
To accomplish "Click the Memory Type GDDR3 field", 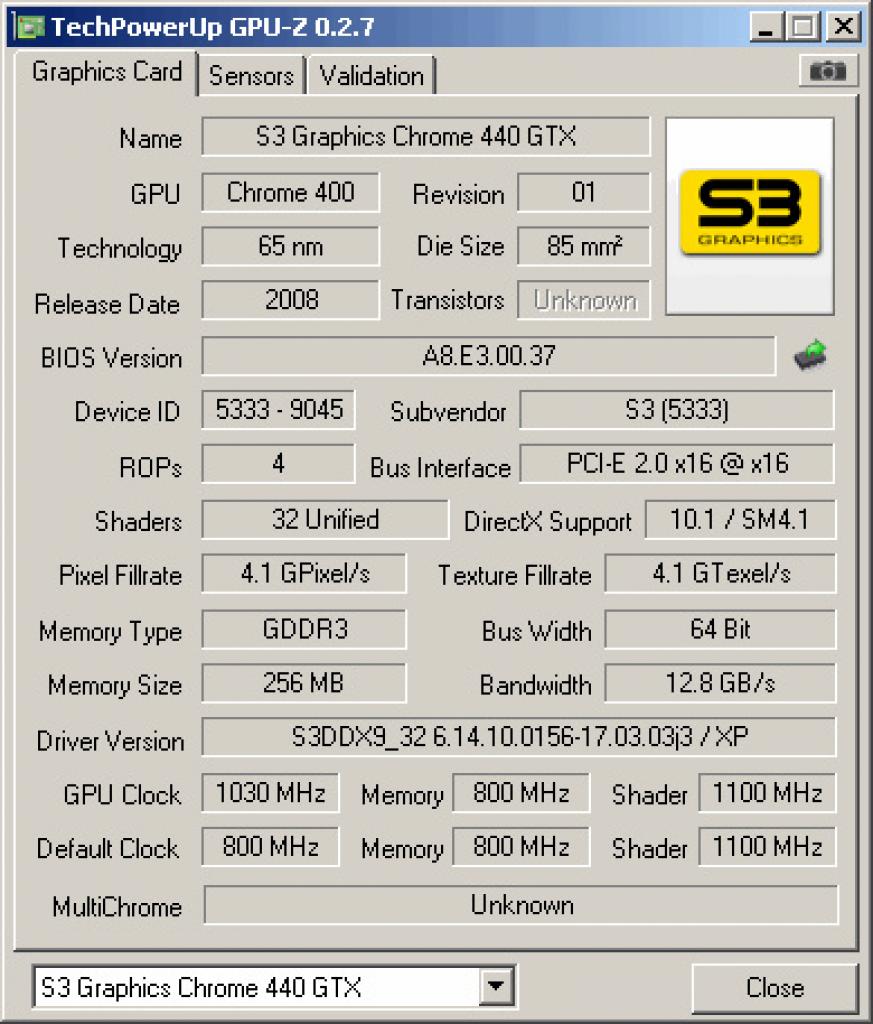I will [304, 629].
